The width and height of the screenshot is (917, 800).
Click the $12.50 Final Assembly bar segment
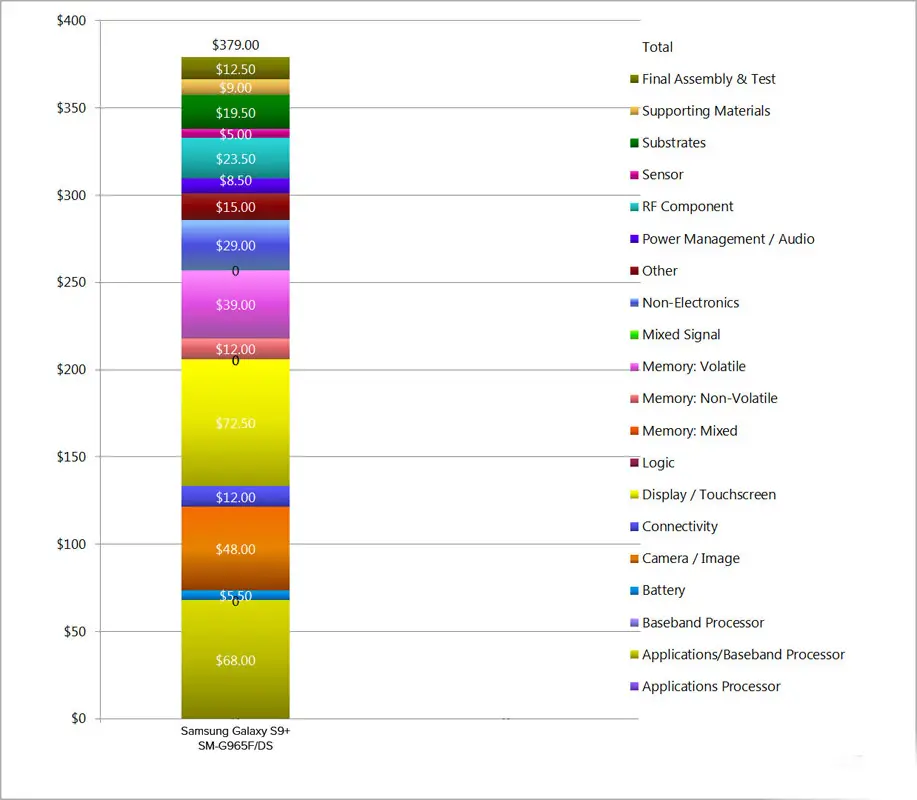tap(235, 68)
